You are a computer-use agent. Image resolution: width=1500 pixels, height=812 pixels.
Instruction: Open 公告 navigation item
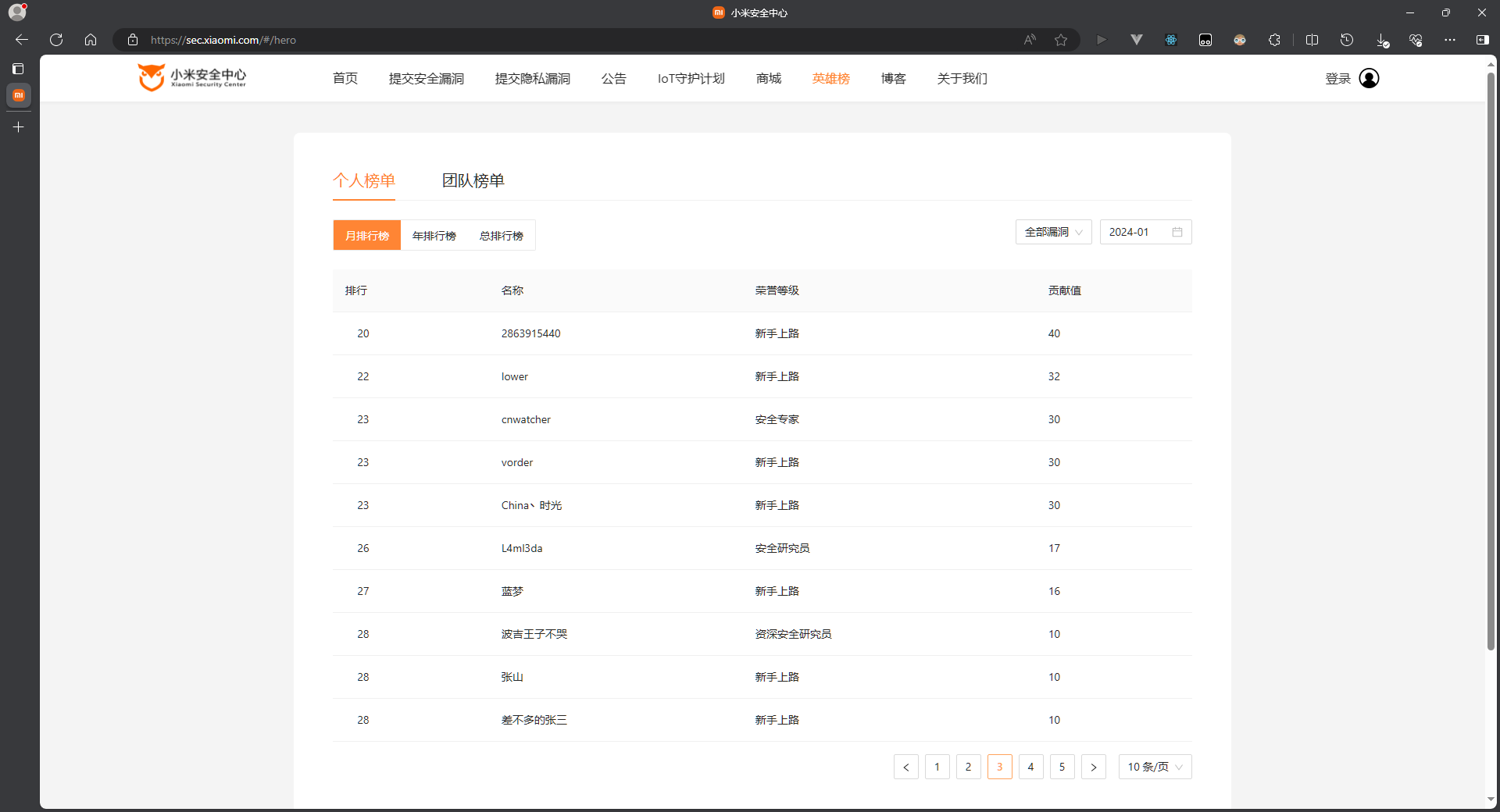pyautogui.click(x=614, y=78)
